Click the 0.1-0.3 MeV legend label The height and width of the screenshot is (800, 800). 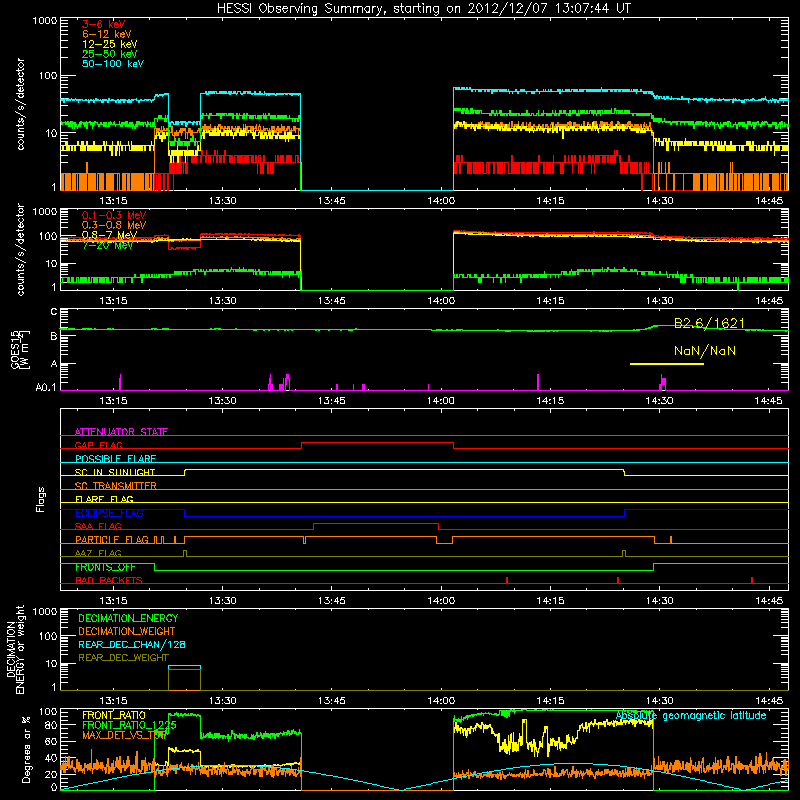point(114,215)
